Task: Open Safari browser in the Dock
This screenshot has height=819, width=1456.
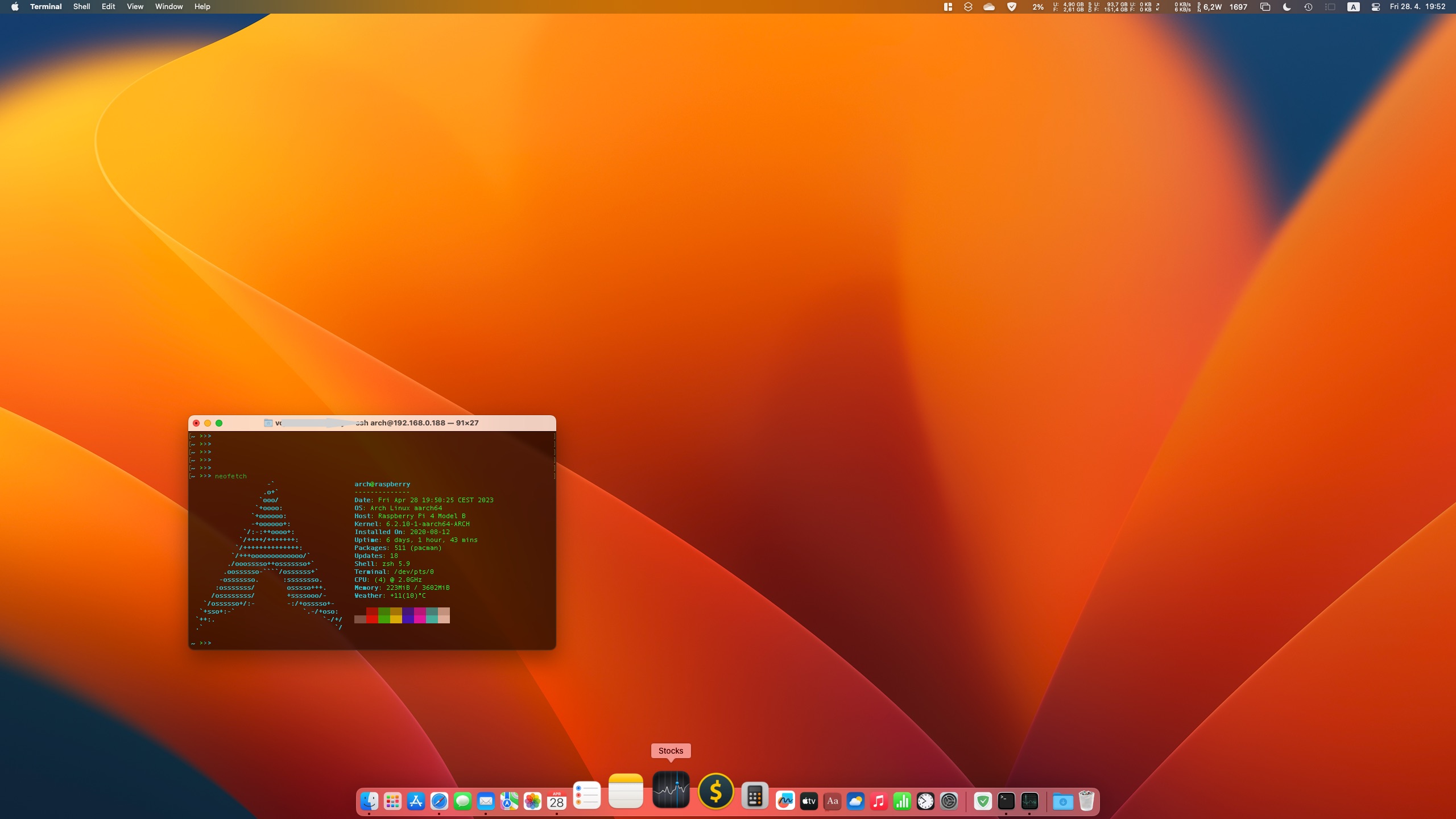Action: coord(439,801)
